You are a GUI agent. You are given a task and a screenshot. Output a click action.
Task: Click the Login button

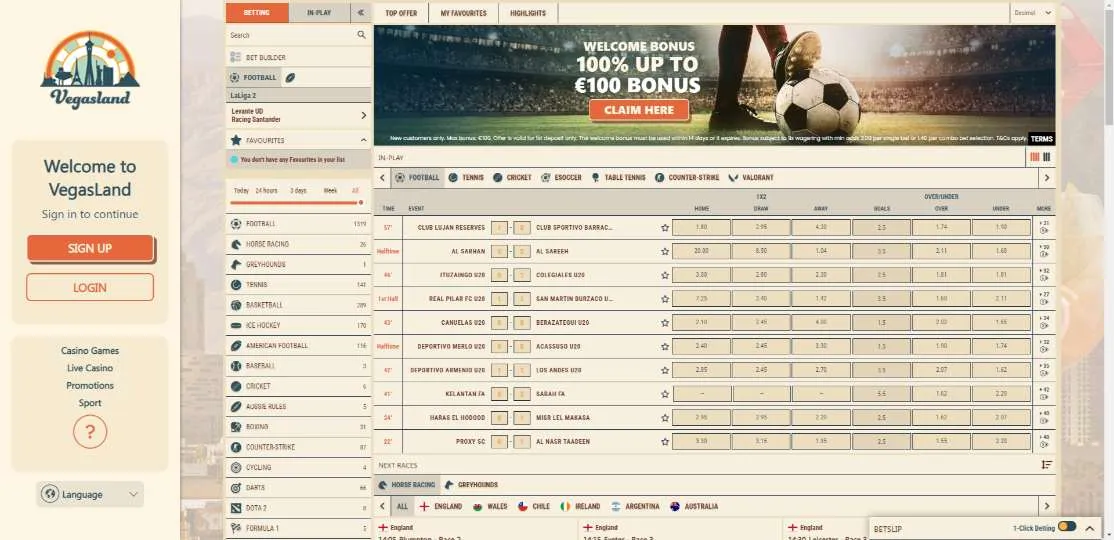[90, 288]
